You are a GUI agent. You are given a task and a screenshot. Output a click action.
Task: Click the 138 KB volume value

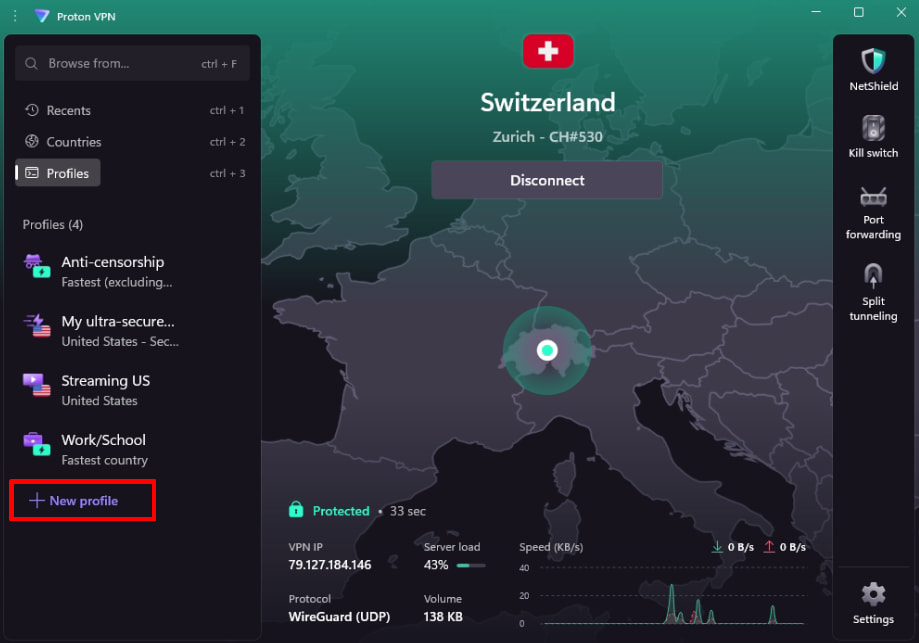pos(443,616)
